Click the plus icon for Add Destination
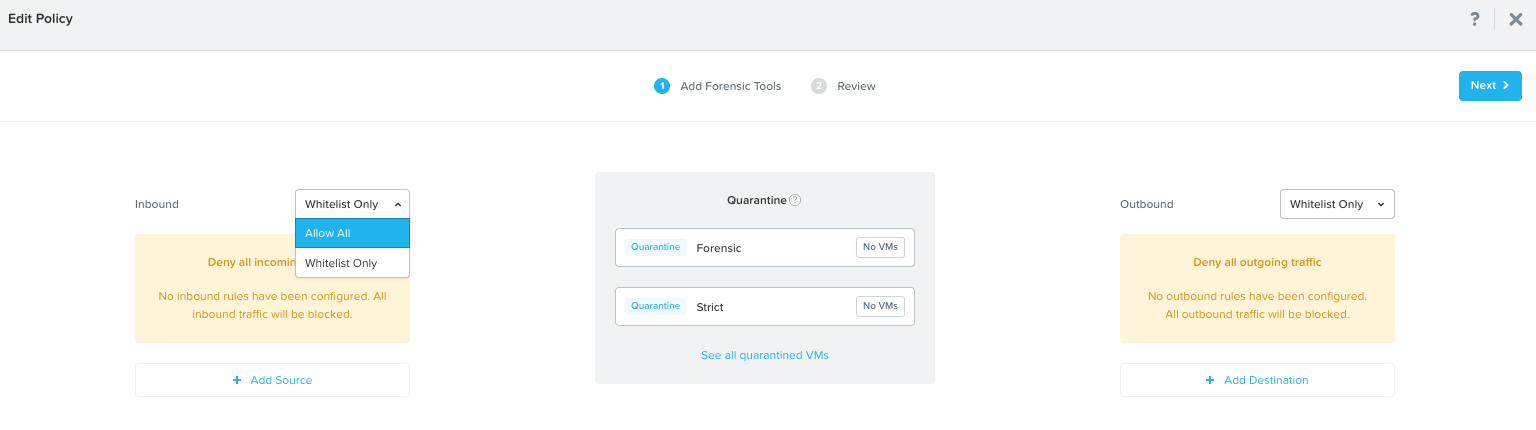The width and height of the screenshot is (1536, 430). (x=1210, y=380)
